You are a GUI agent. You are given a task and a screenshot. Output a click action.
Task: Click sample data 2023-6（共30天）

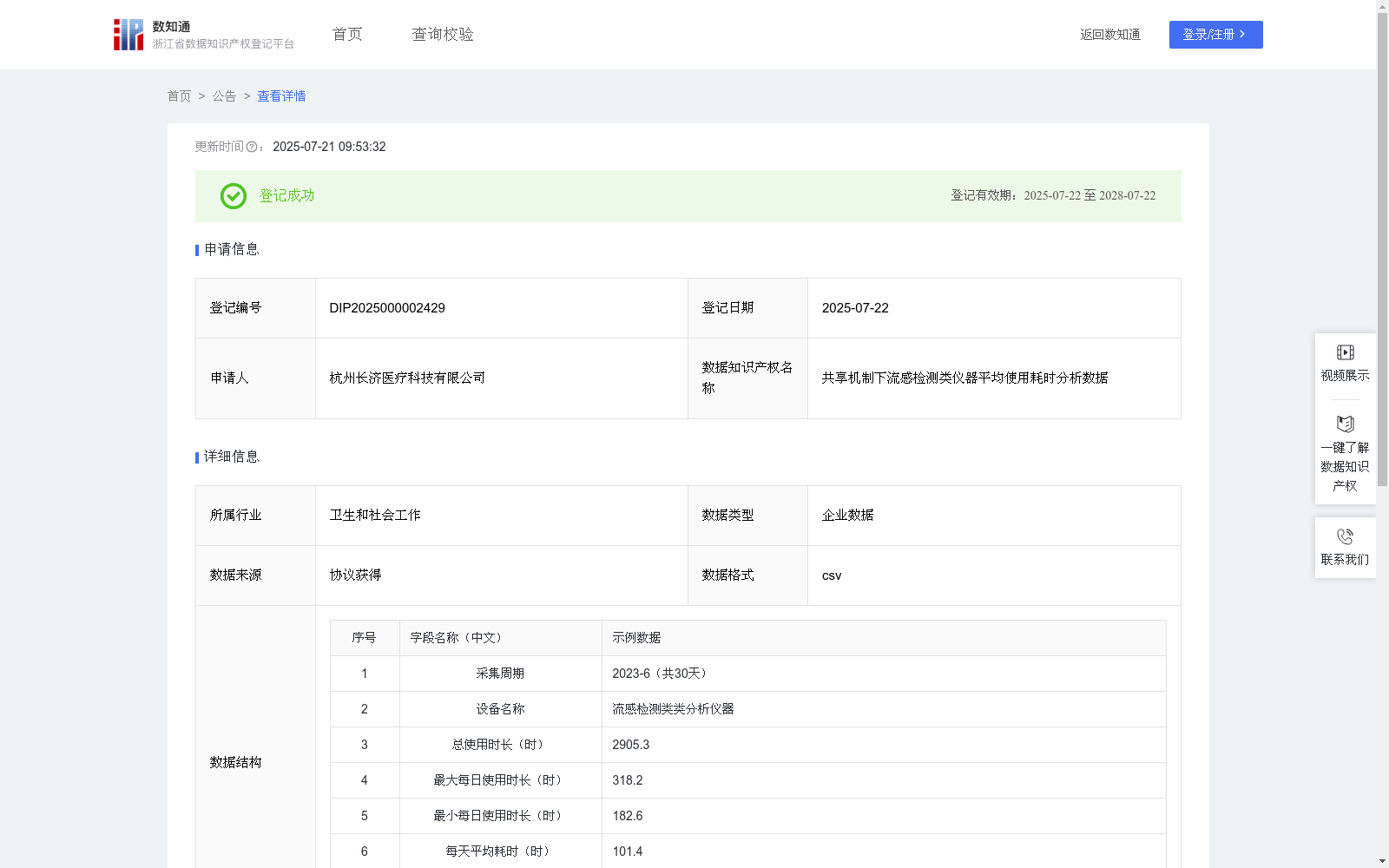[x=662, y=674]
